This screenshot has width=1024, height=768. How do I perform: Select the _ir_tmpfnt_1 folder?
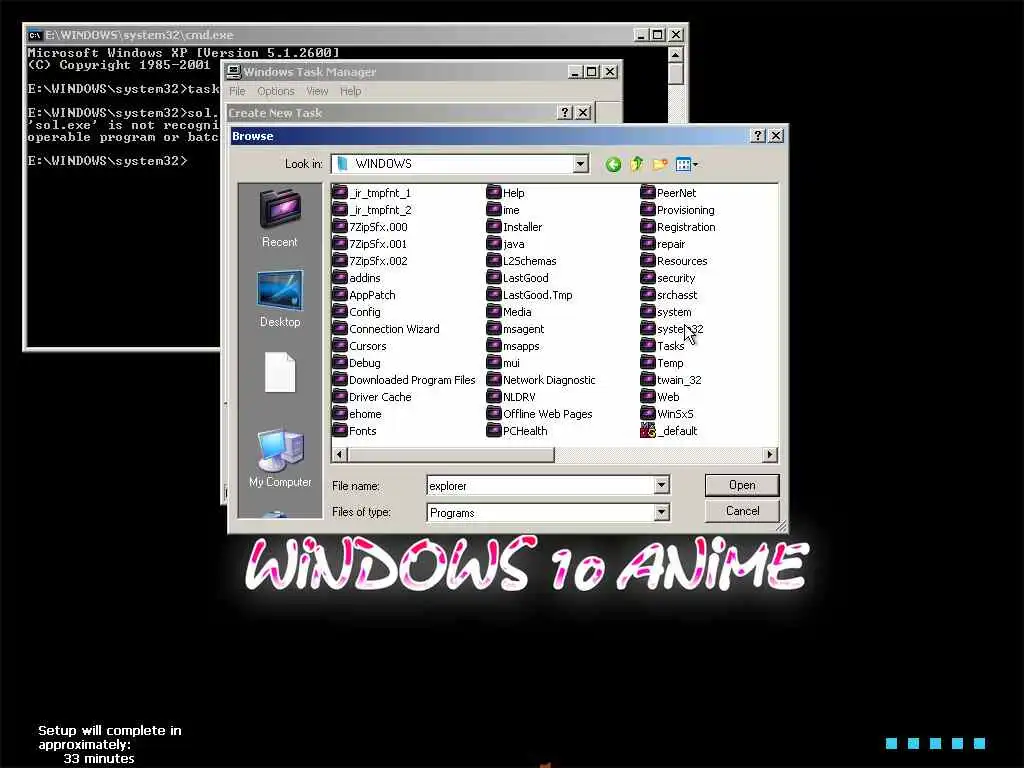tap(372, 193)
